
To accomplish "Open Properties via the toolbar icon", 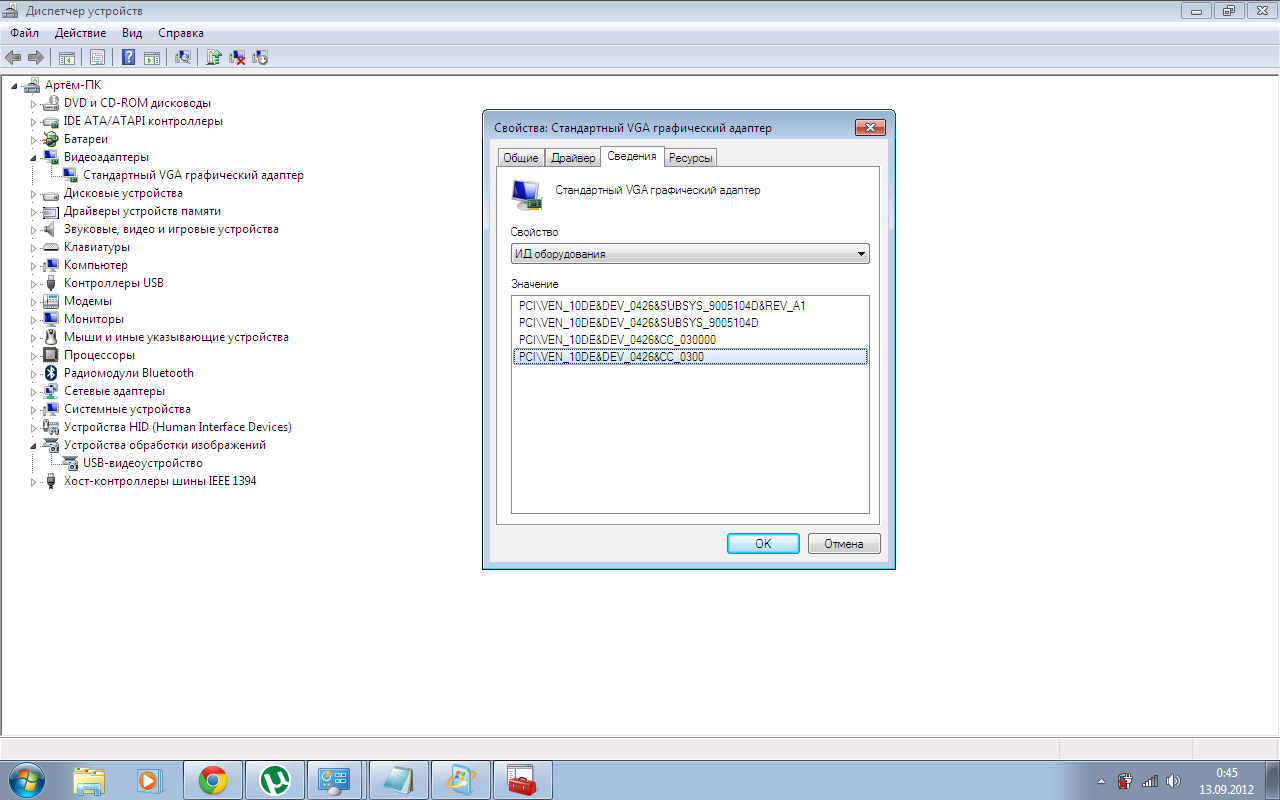I will [97, 57].
